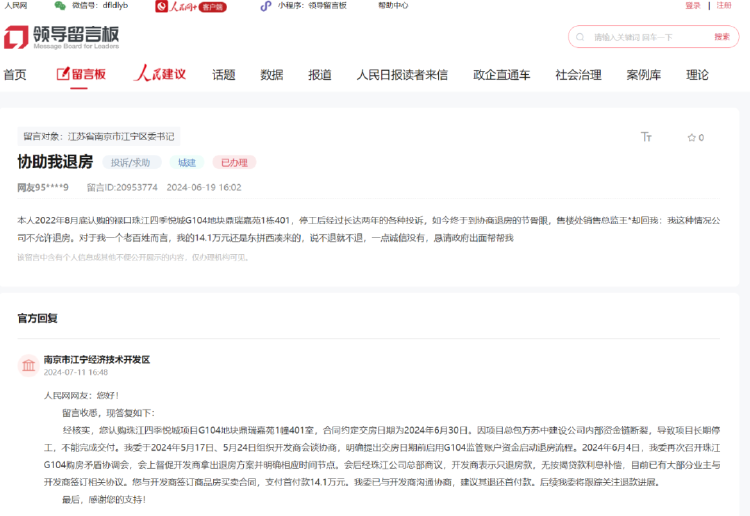Click the 登录 link at top right
Screen dimensions: 750x516
[x=693, y=5]
